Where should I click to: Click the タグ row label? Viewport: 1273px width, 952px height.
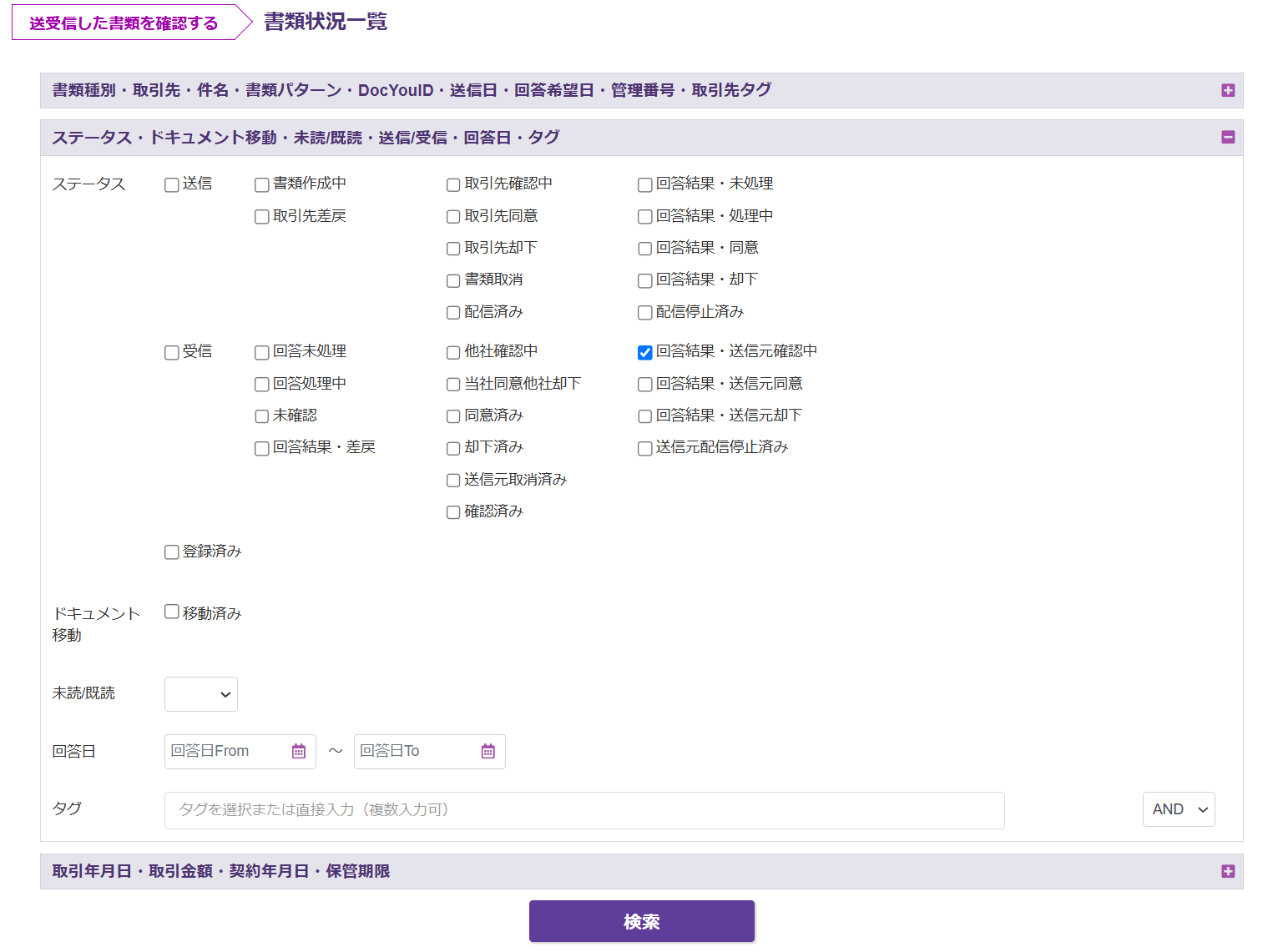tap(67, 808)
